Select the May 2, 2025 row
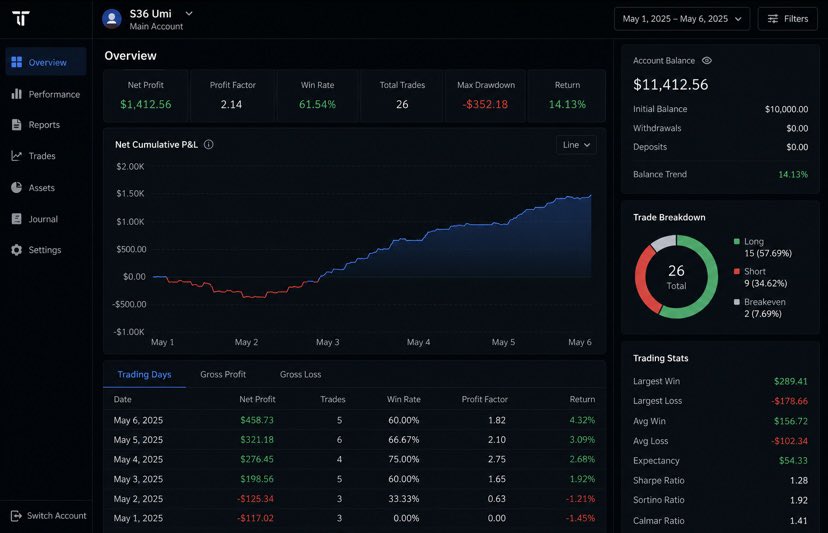Image resolution: width=828 pixels, height=533 pixels. pos(354,499)
